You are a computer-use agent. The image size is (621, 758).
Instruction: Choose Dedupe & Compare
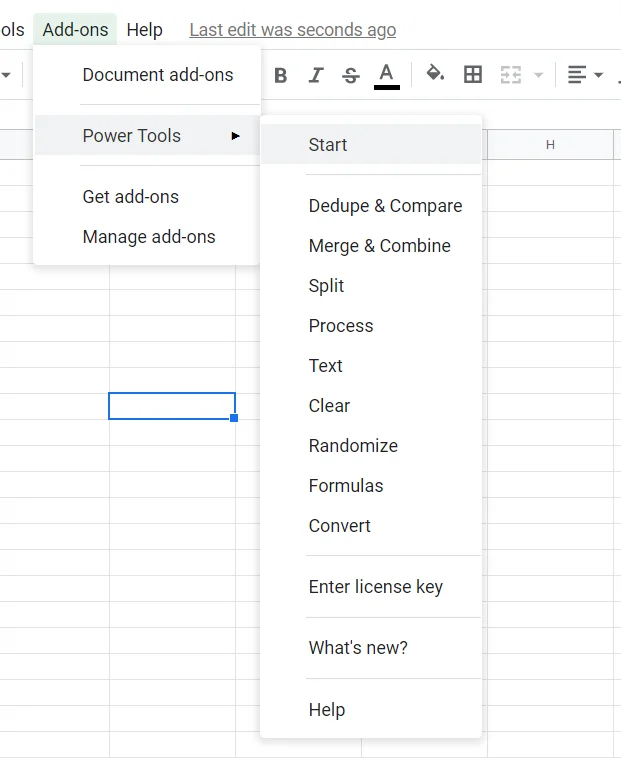point(385,206)
